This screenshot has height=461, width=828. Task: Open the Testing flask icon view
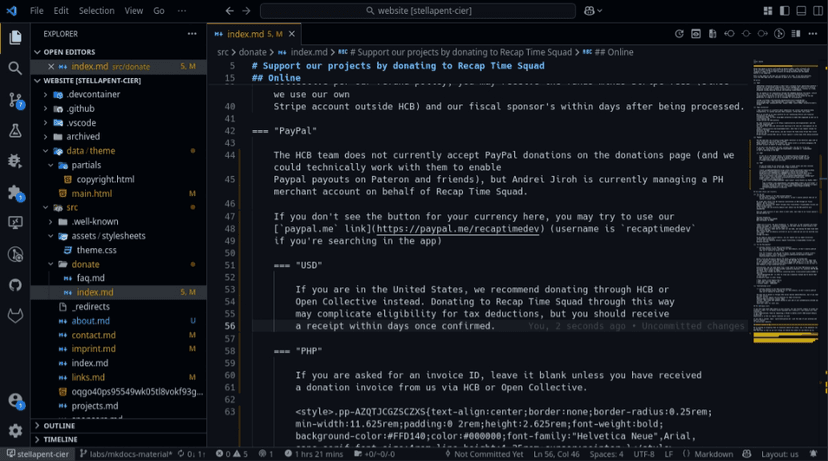click(x=15, y=131)
